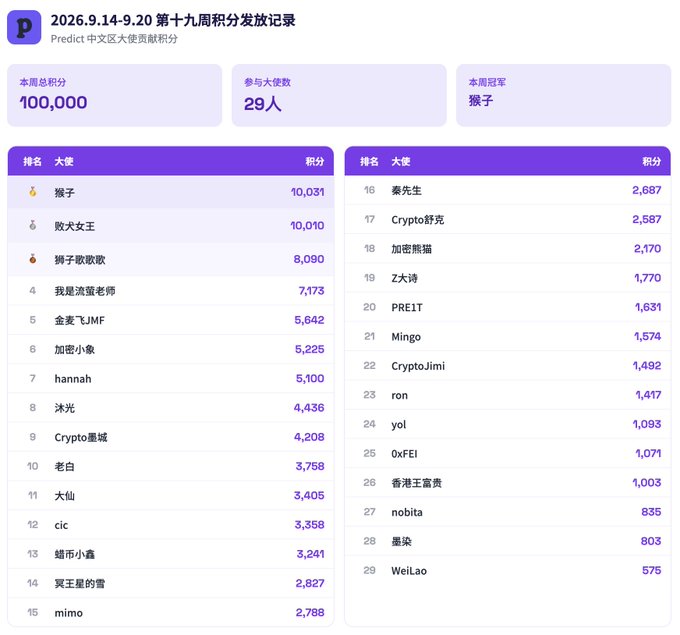This screenshot has width=680, height=635.
Task: Select ambassador nobita
Action: (407, 512)
